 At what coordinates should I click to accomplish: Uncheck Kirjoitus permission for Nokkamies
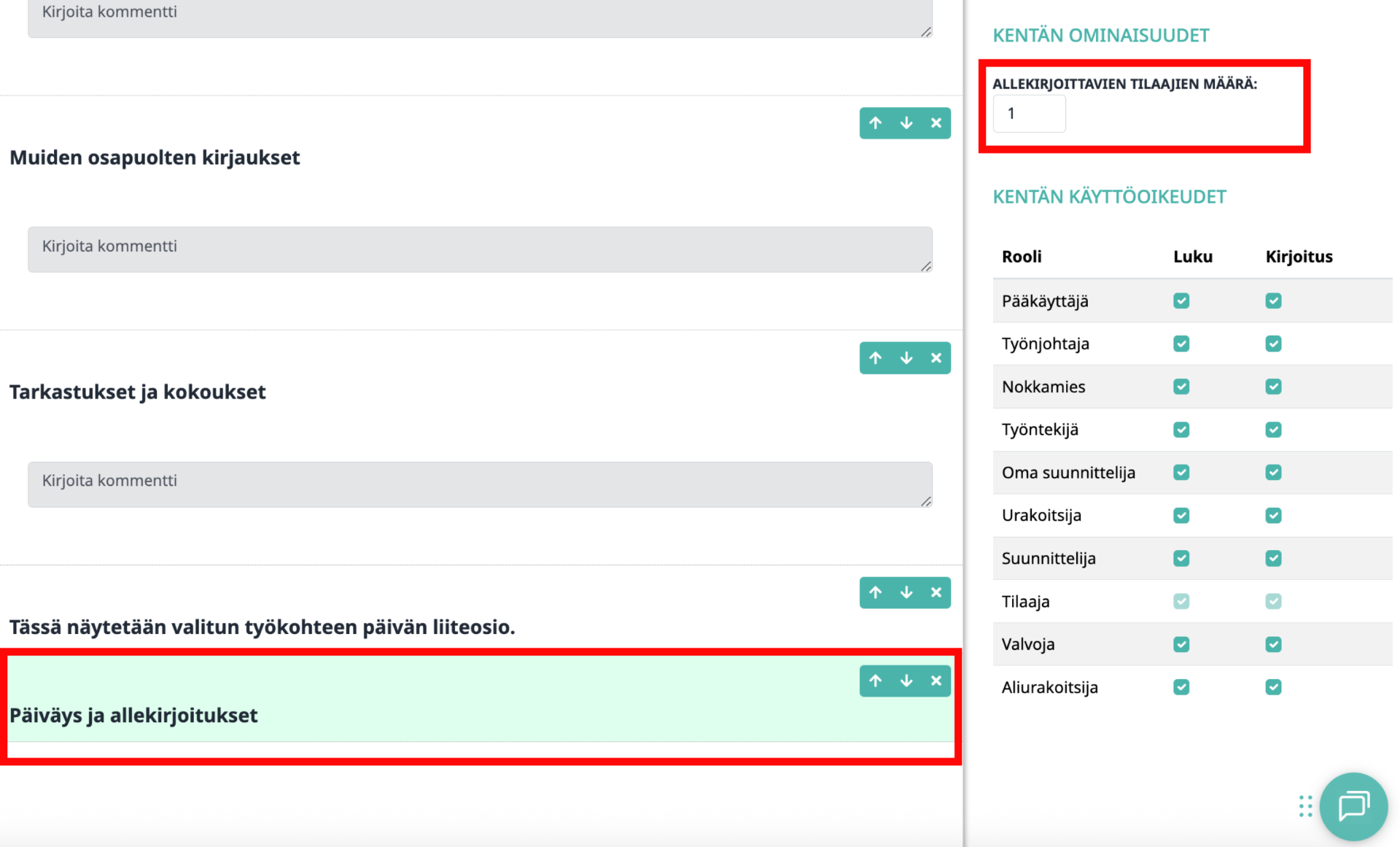click(1273, 387)
